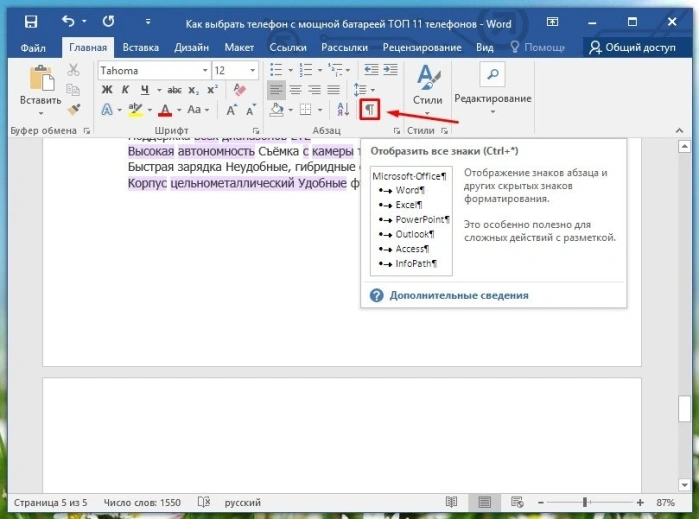Viewport: 699px width, 519px height.
Task: Click the Sort A-Z icon
Action: point(343,109)
